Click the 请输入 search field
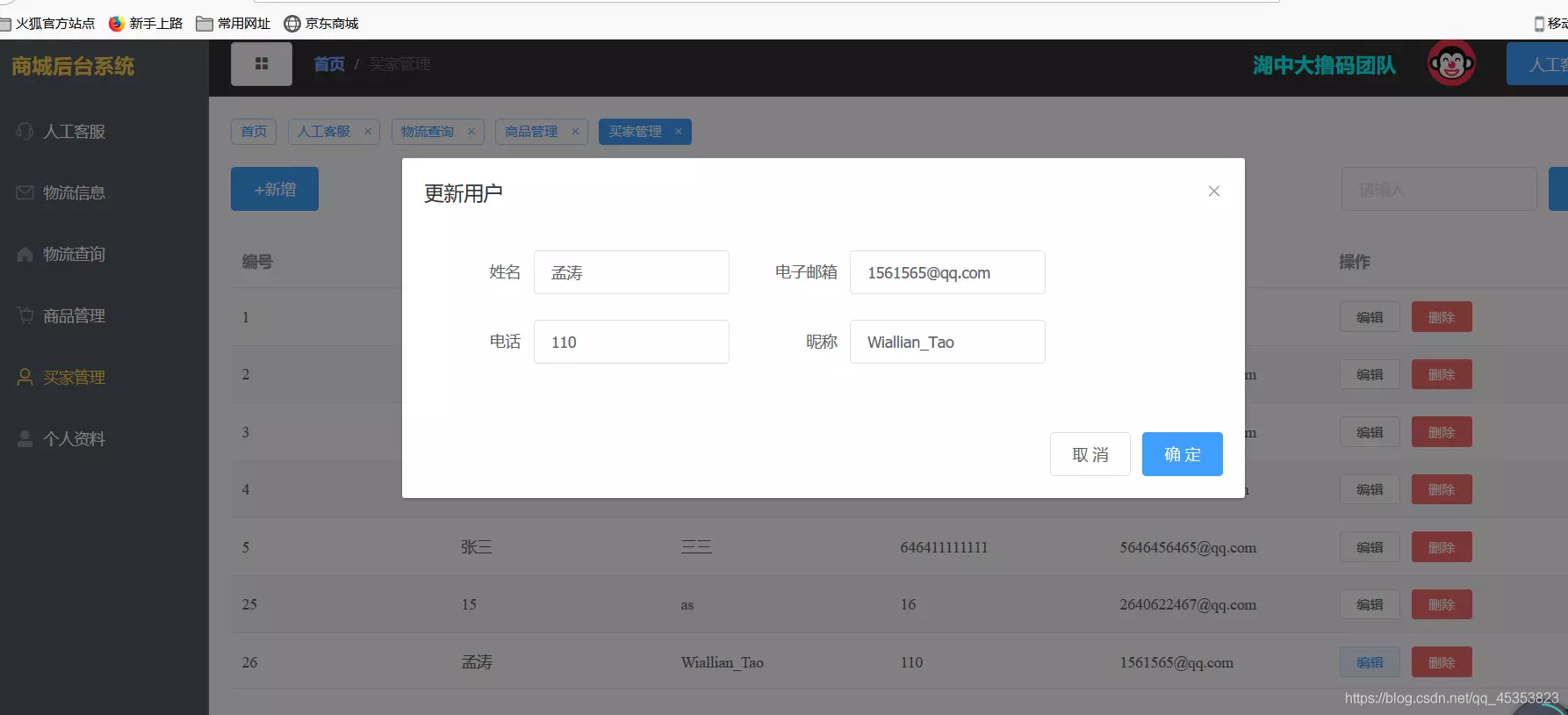1568x715 pixels. pos(1439,189)
